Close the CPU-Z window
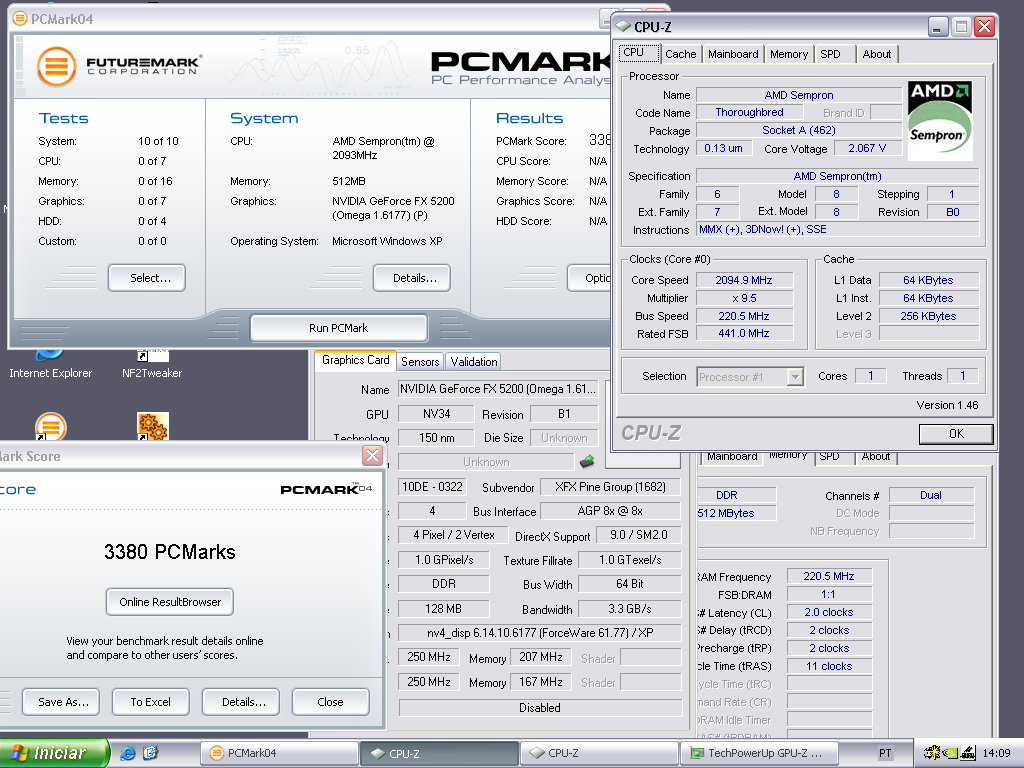 984,27
